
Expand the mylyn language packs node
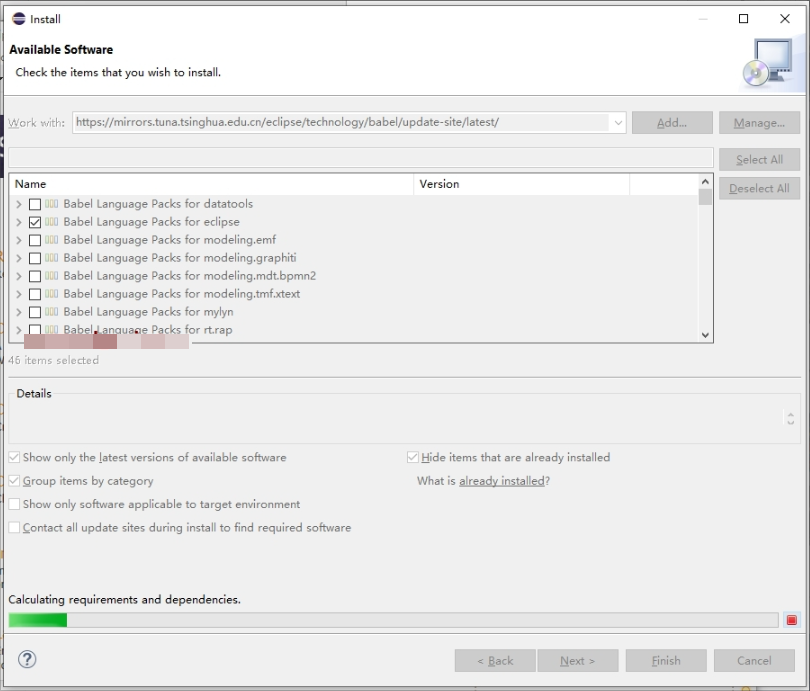pyautogui.click(x=19, y=312)
